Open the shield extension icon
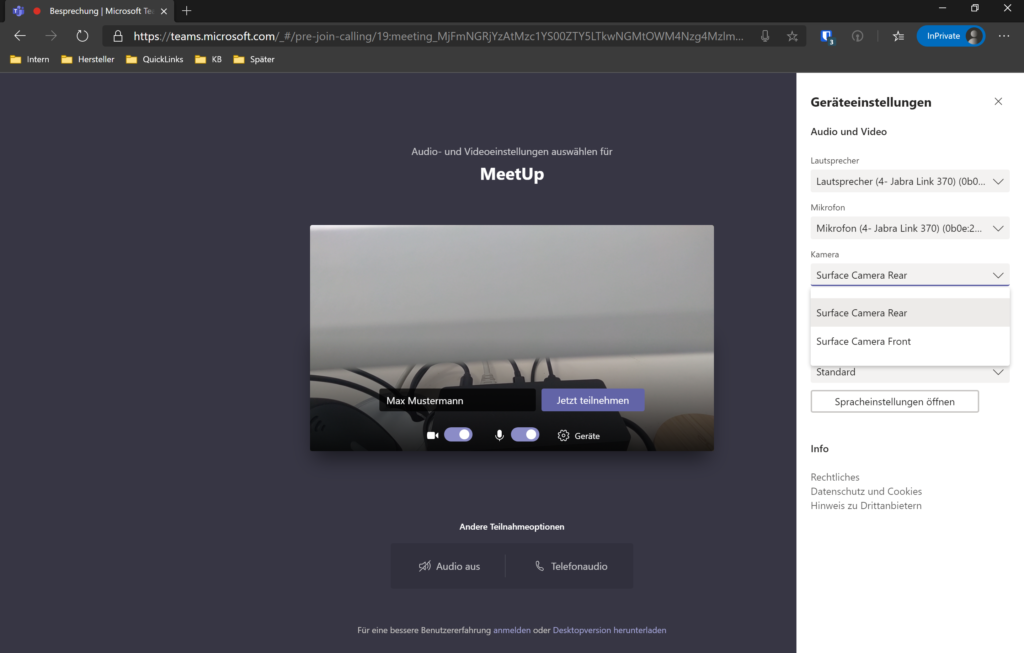The height and width of the screenshot is (653, 1024). click(x=827, y=37)
